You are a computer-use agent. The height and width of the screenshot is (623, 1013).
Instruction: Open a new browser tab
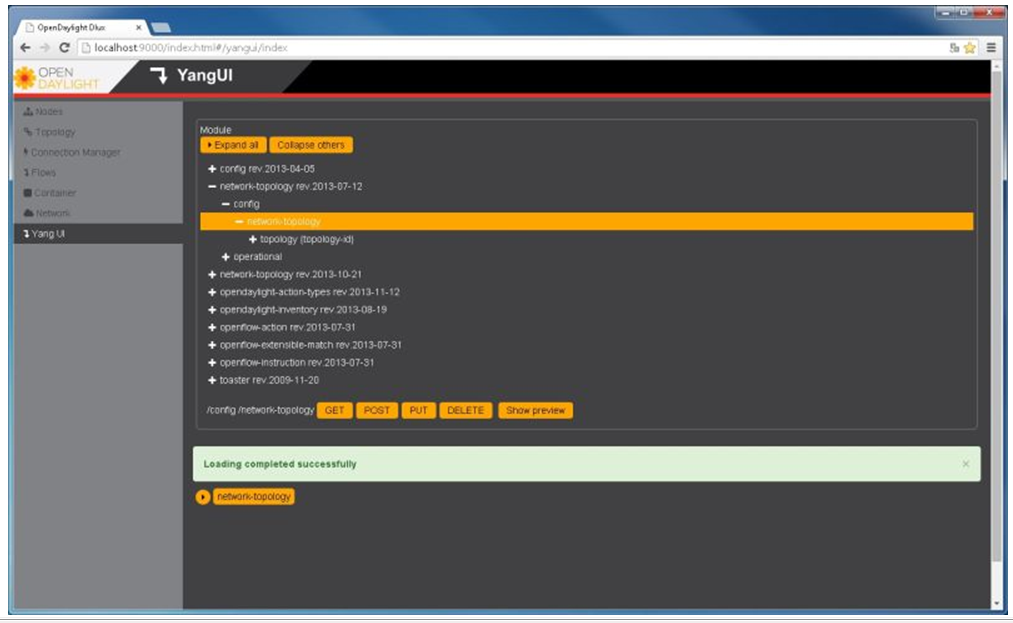(161, 28)
